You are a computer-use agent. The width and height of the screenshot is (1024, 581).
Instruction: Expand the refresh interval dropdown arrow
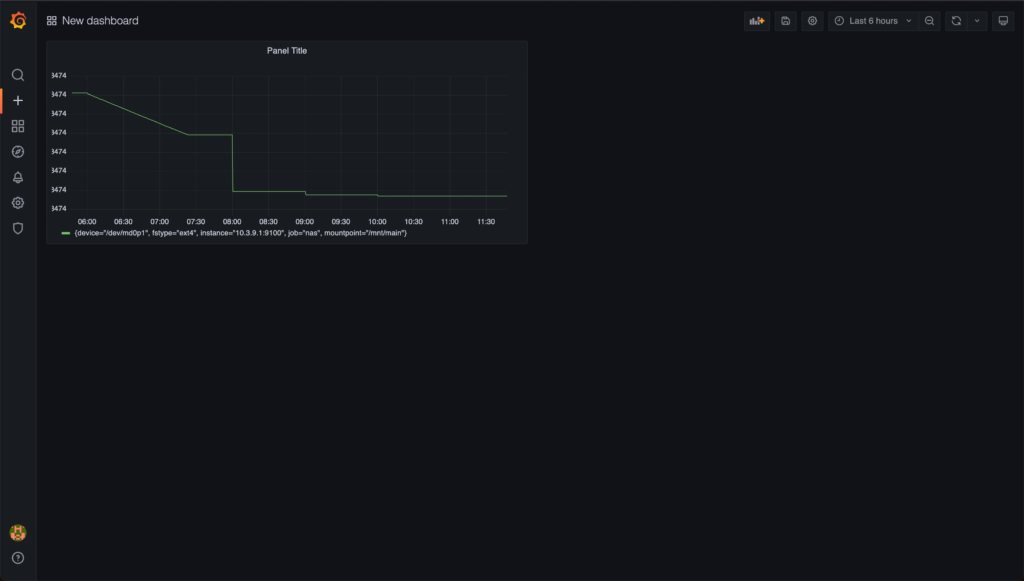coord(977,21)
